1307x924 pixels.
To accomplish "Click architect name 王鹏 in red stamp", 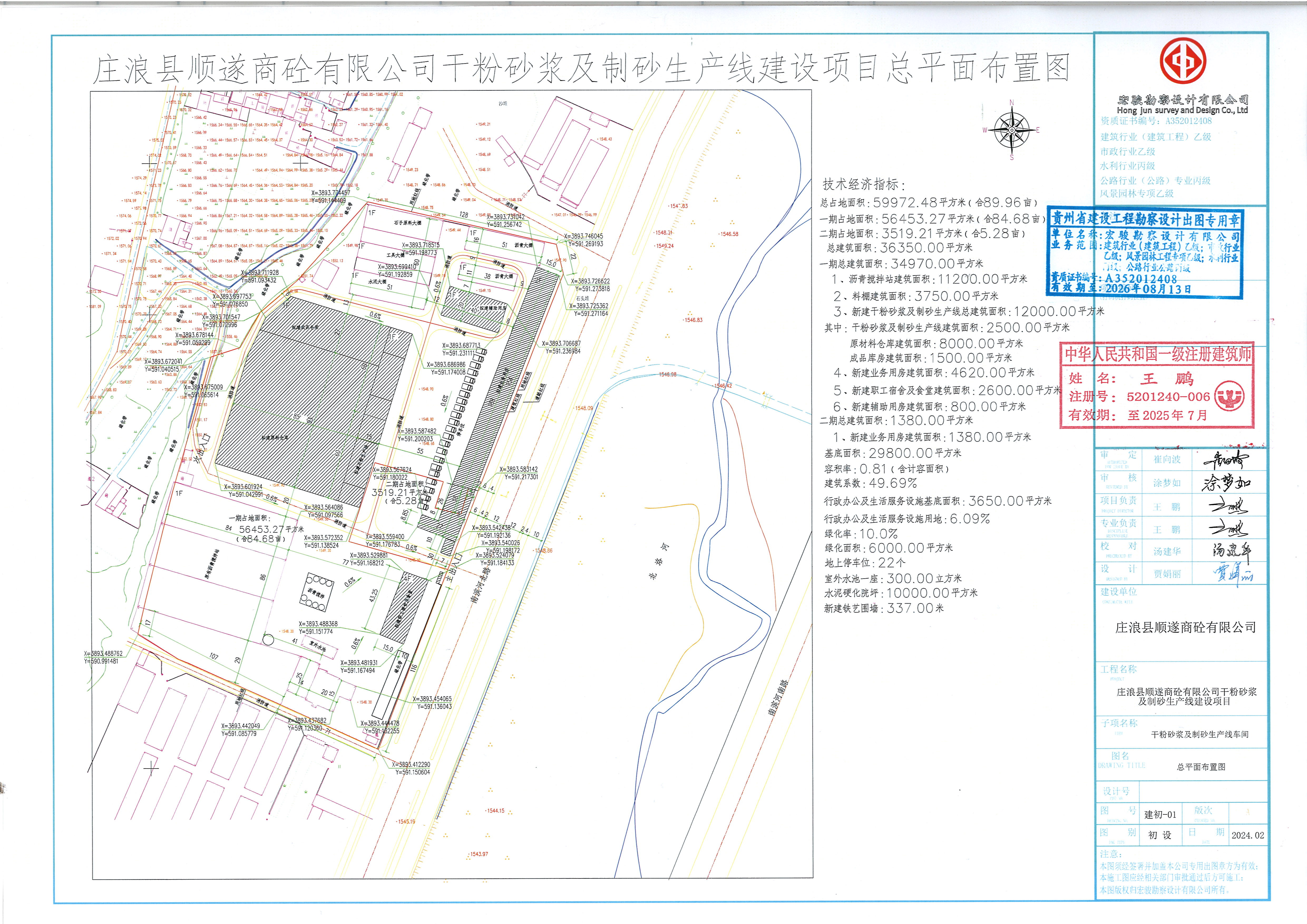I will [1167, 379].
